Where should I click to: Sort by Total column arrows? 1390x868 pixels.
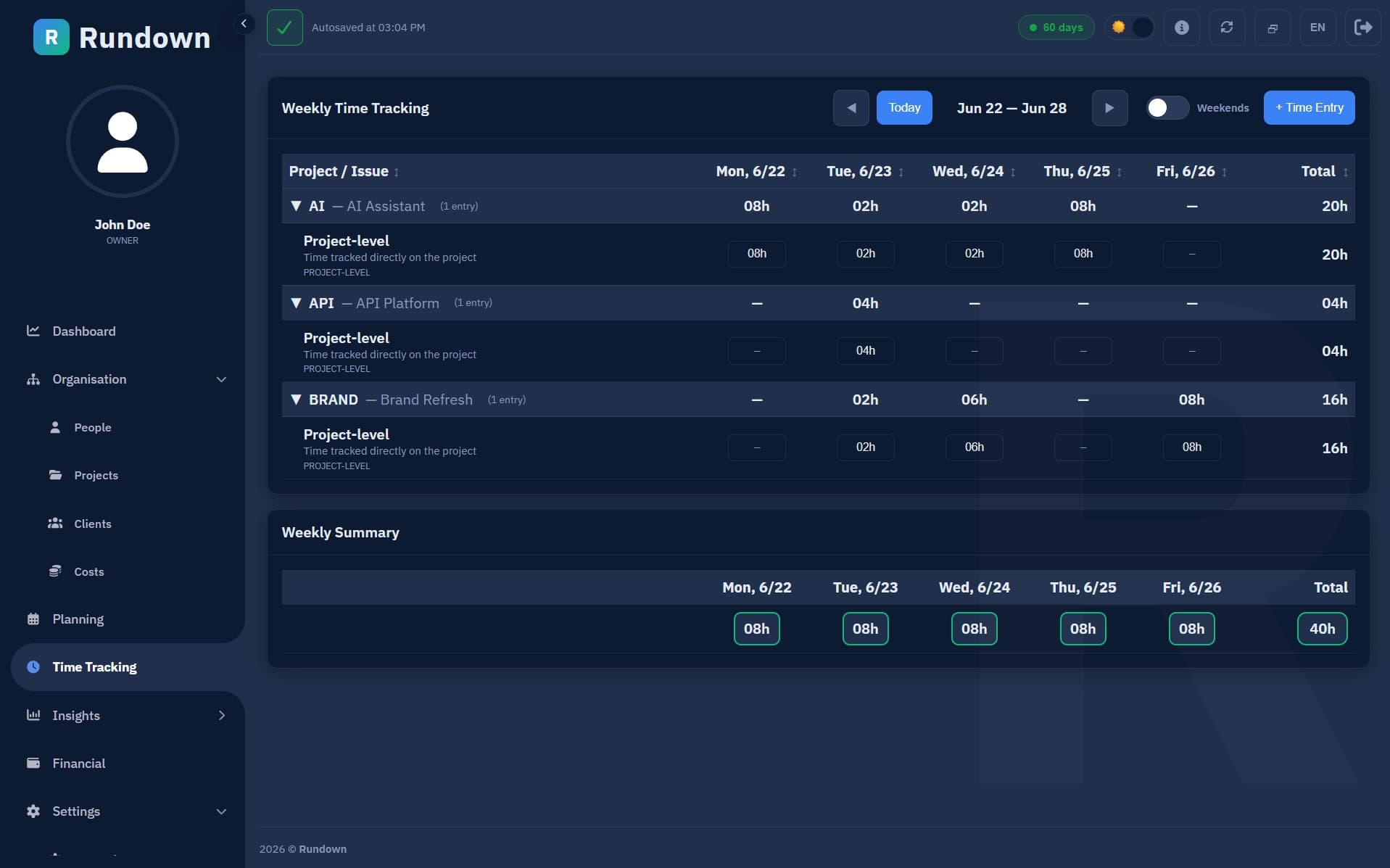point(1346,172)
